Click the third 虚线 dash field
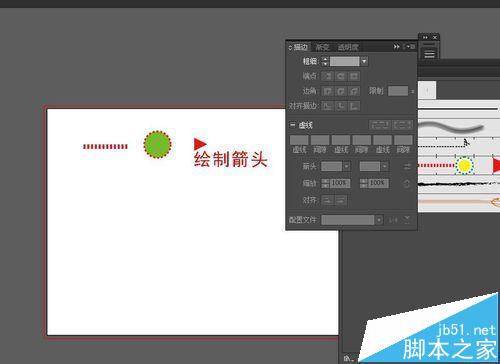 (383, 140)
